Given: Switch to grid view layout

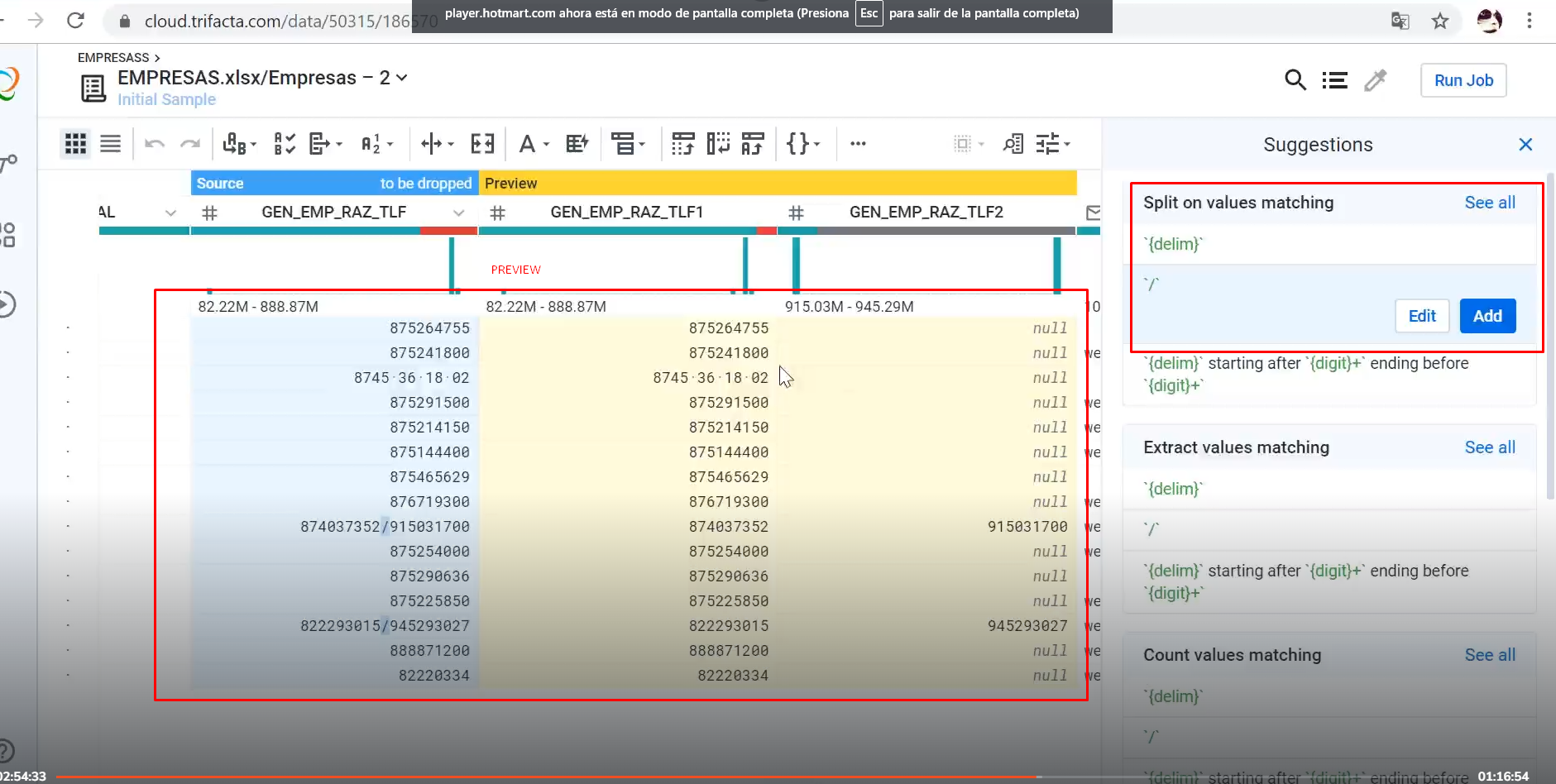Looking at the screenshot, I should point(75,143).
